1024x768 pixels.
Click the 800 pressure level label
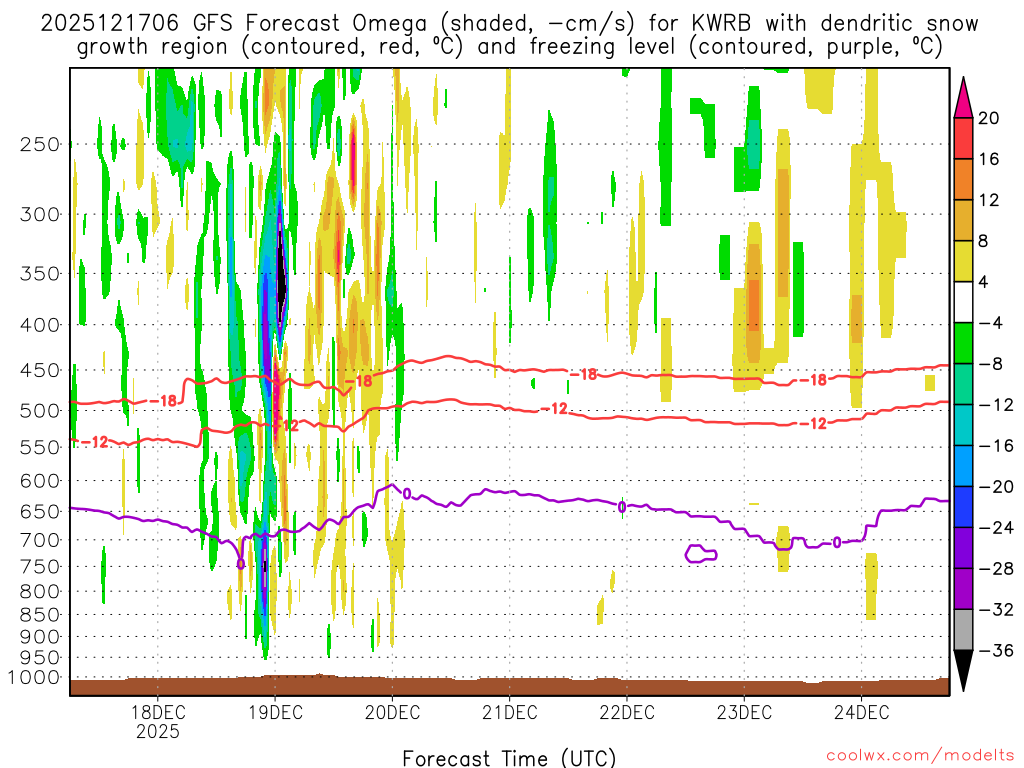tap(40, 592)
